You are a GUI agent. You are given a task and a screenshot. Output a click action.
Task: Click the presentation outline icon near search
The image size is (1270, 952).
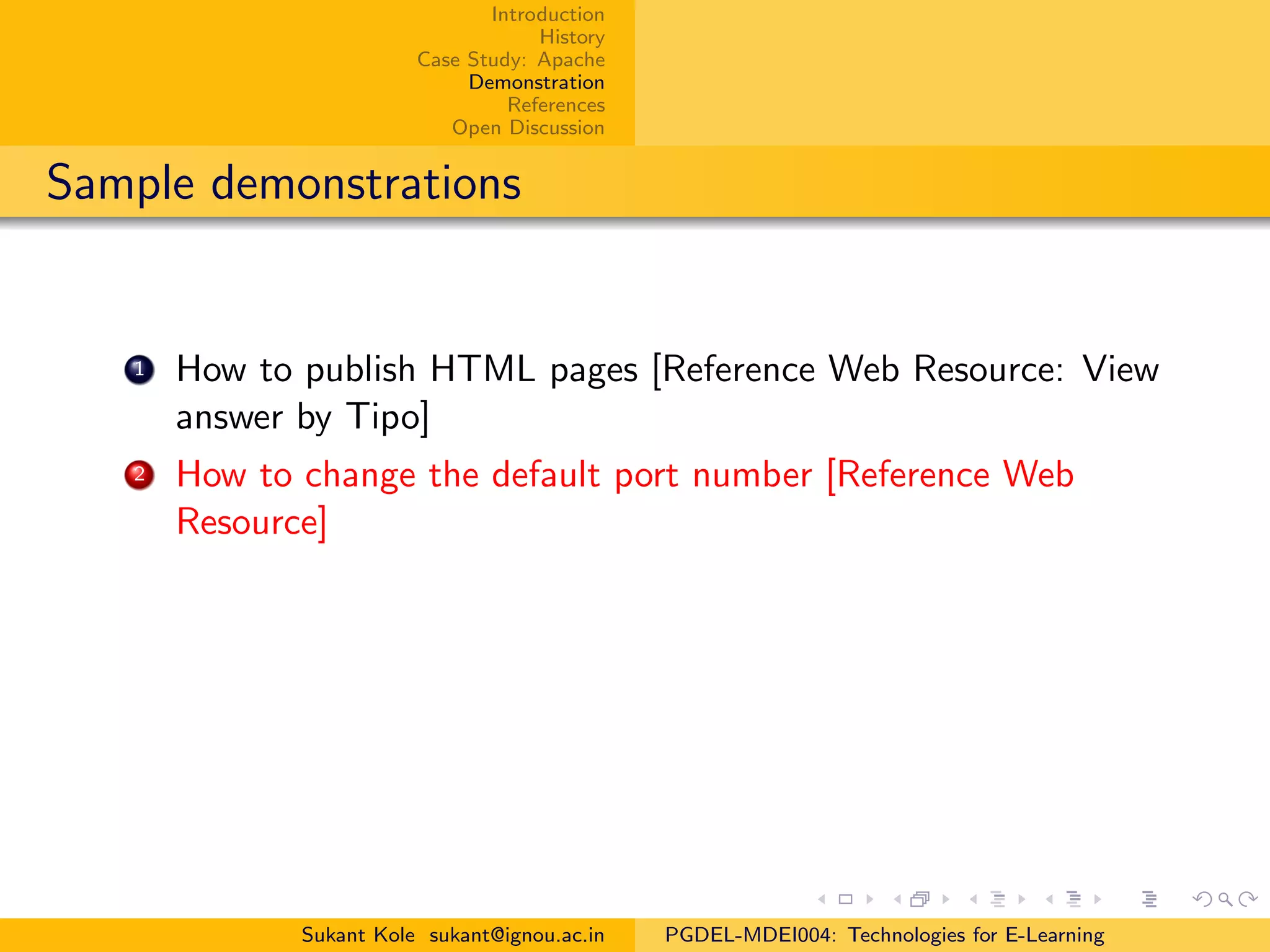tap(1149, 899)
